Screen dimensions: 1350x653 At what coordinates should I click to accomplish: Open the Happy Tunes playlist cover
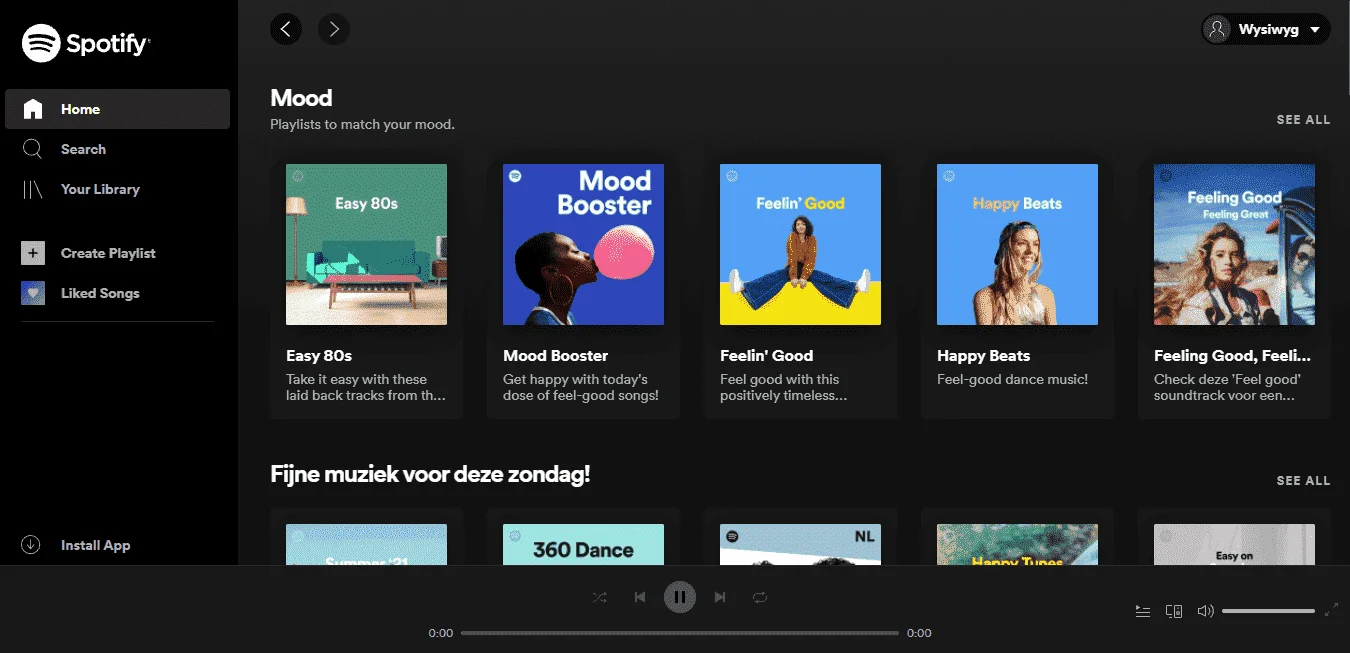1017,545
